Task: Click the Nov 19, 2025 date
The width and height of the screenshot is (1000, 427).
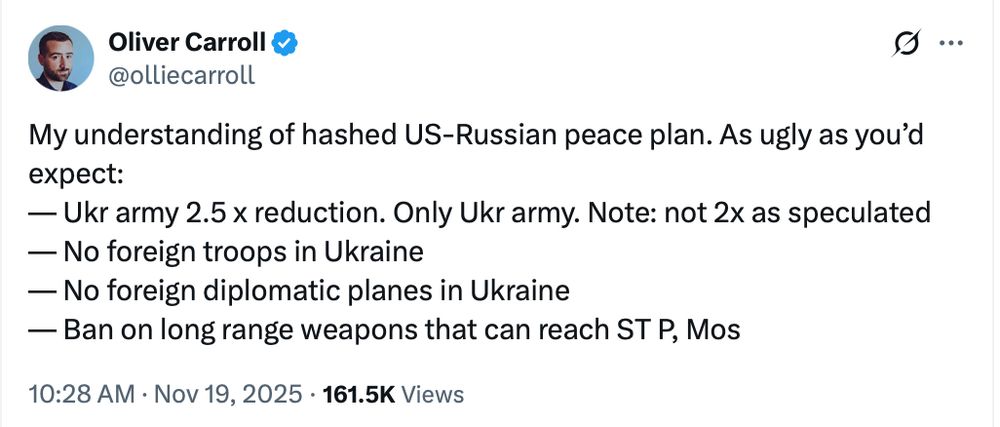Action: point(226,394)
